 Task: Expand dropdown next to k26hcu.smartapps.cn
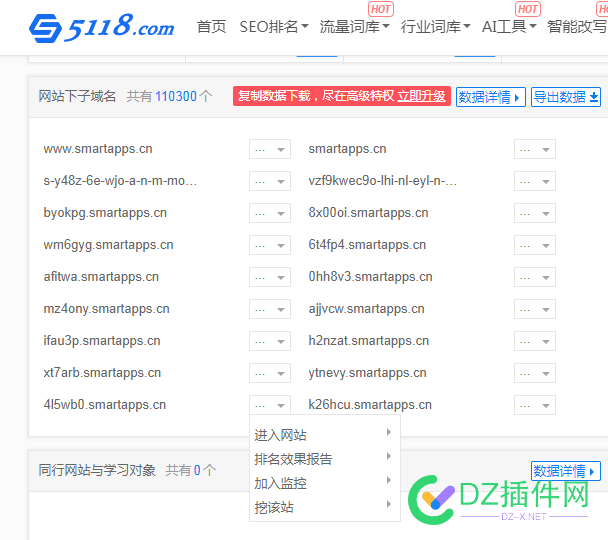tap(535, 405)
